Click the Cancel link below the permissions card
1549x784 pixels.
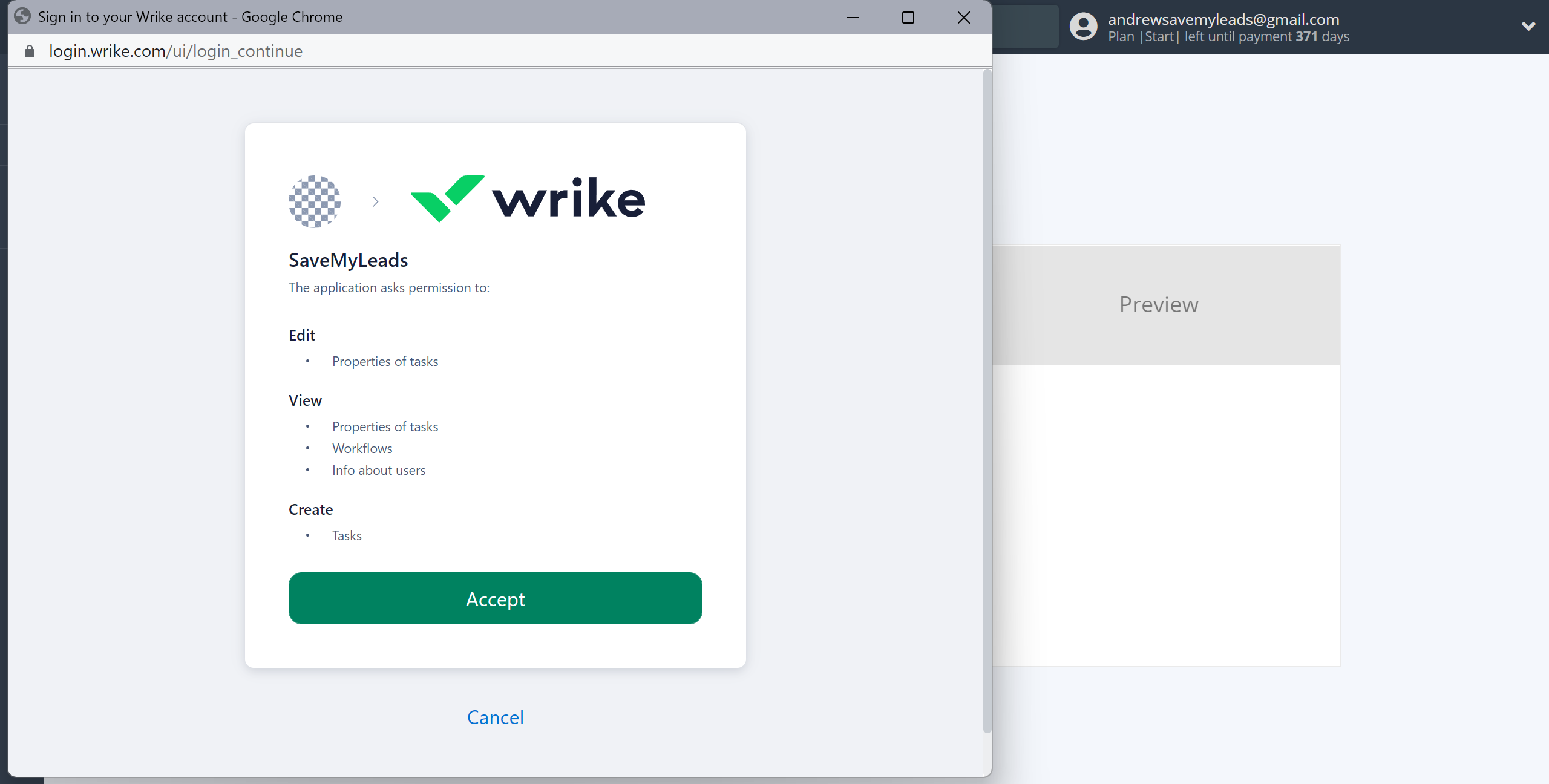(x=495, y=717)
